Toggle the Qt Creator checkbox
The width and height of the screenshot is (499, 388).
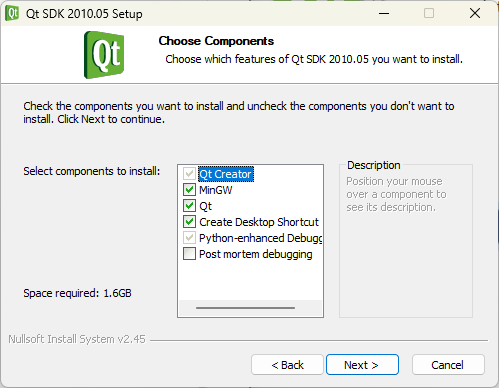(189, 174)
